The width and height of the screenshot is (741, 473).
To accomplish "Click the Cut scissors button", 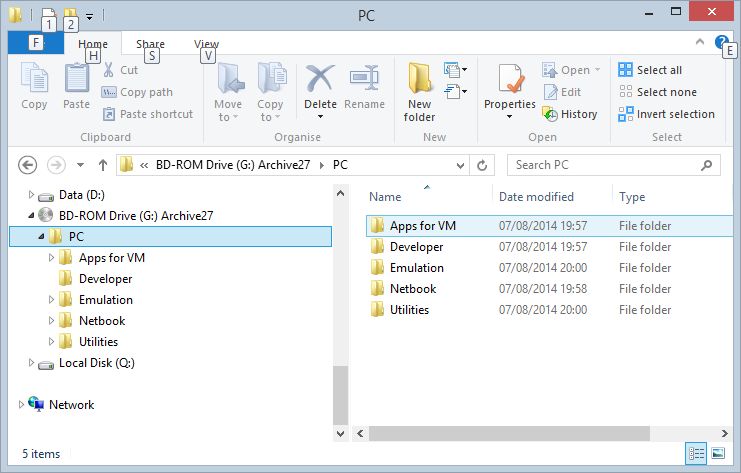I will tap(120, 70).
